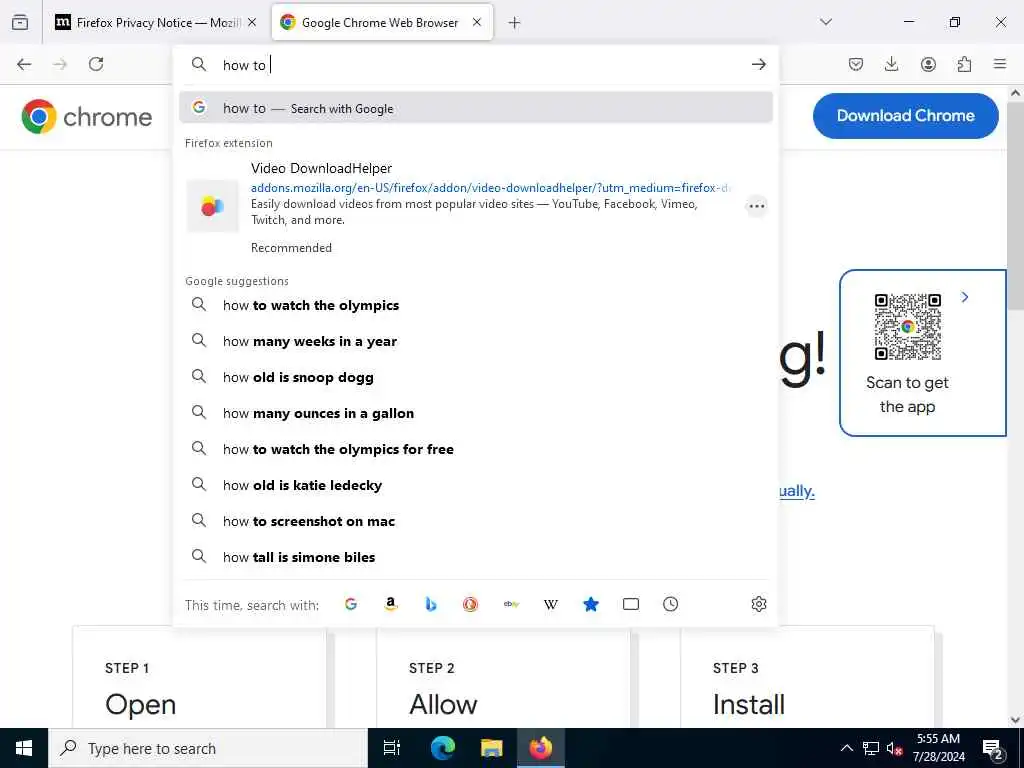The image size is (1024, 768).
Task: Switch to Firefox Privacy Notice tab
Action: click(155, 23)
